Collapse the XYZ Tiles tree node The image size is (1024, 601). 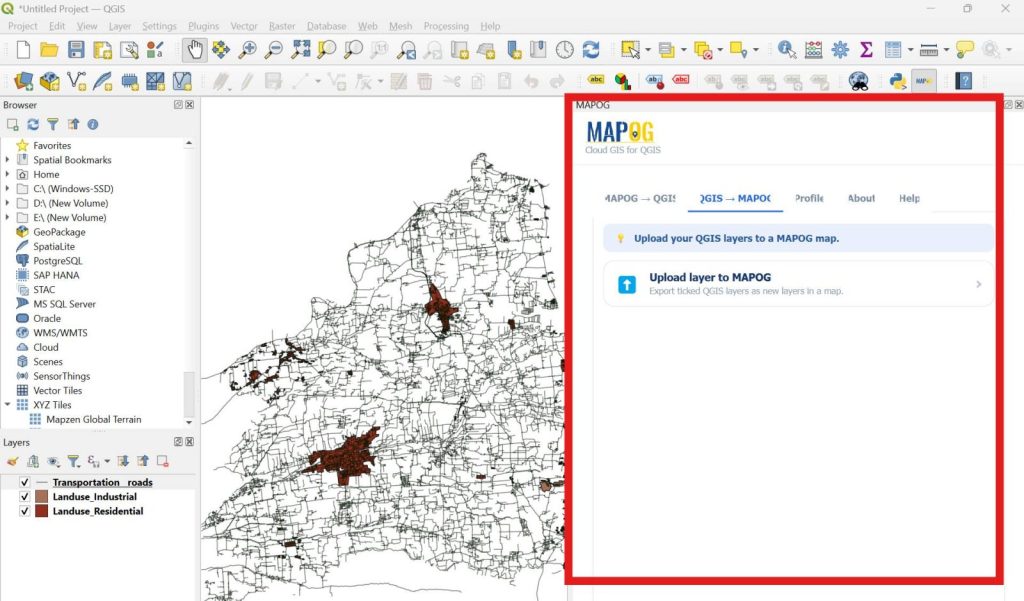7,404
